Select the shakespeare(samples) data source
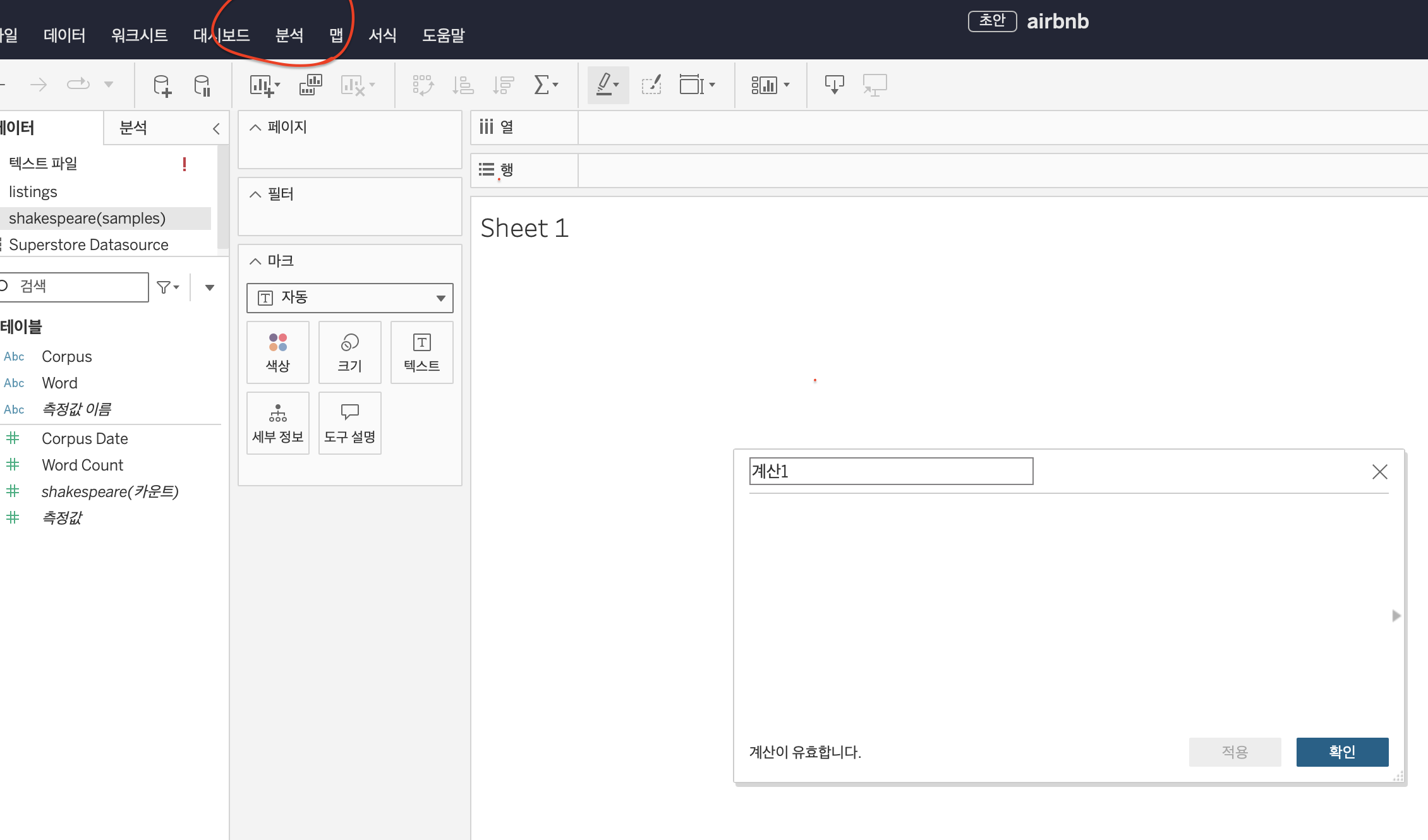Image resolution: width=1428 pixels, height=840 pixels. point(87,219)
